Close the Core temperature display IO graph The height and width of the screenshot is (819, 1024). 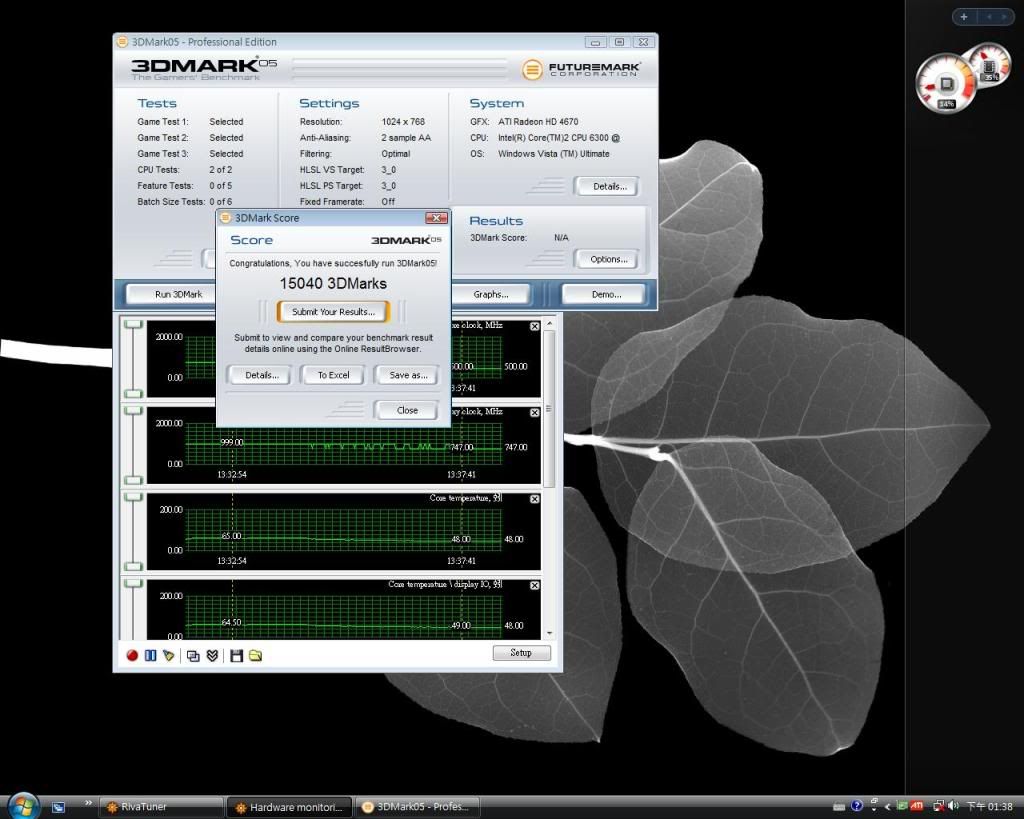click(535, 585)
